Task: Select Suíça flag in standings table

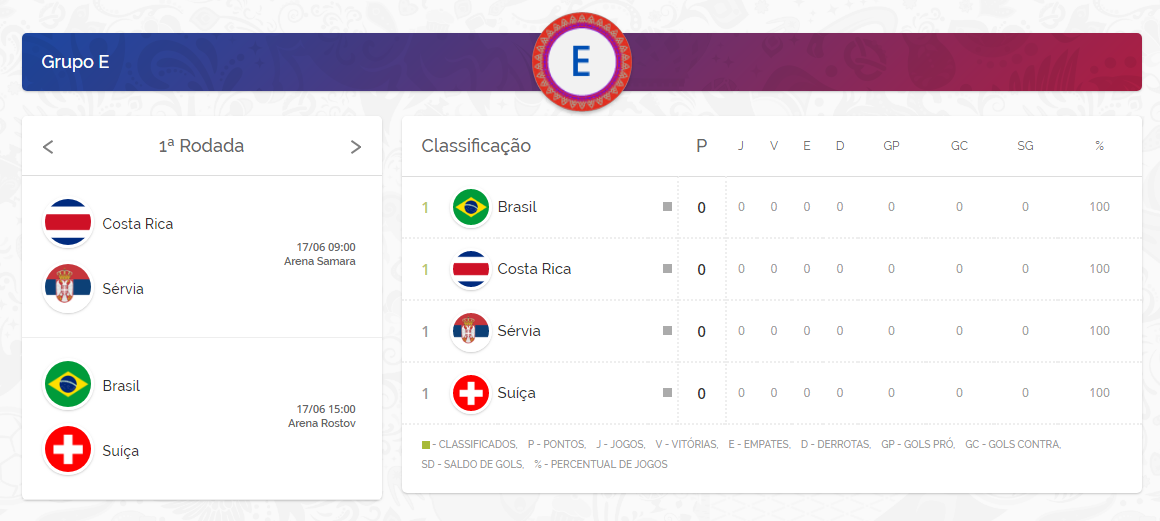Action: [470, 393]
